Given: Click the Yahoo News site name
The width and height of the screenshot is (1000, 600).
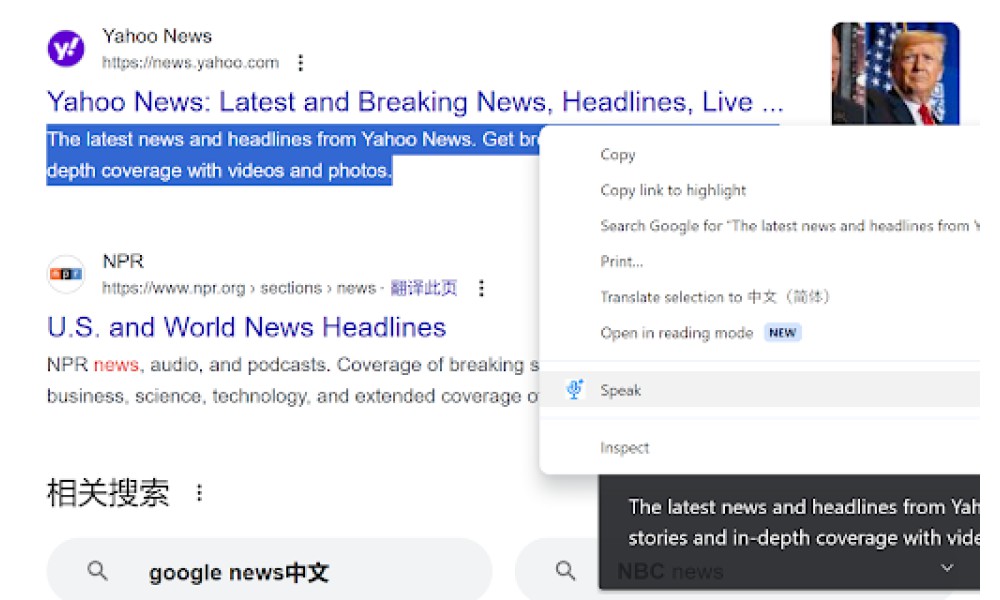Looking at the screenshot, I should tap(157, 36).
